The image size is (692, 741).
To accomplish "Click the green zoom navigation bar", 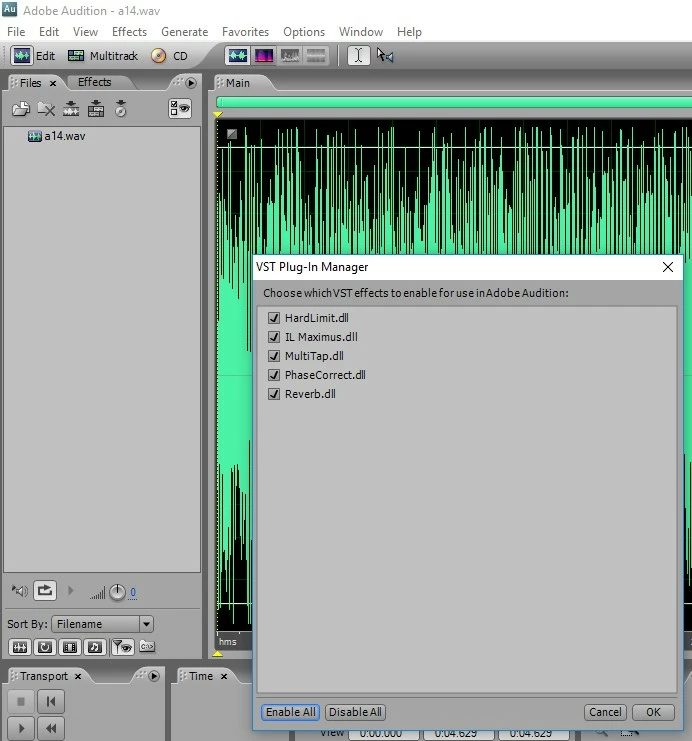I will point(454,102).
